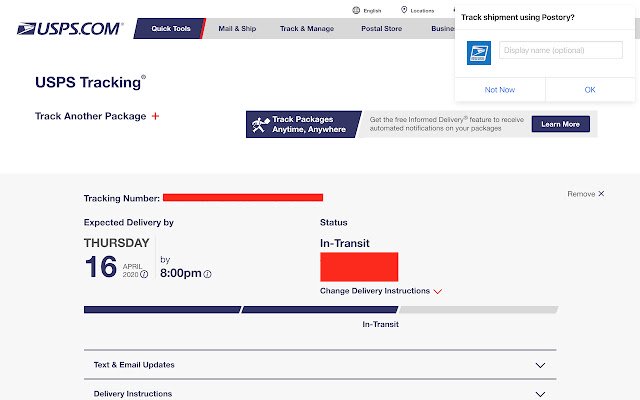
Task: Click the Locations pin icon
Action: (x=404, y=10)
